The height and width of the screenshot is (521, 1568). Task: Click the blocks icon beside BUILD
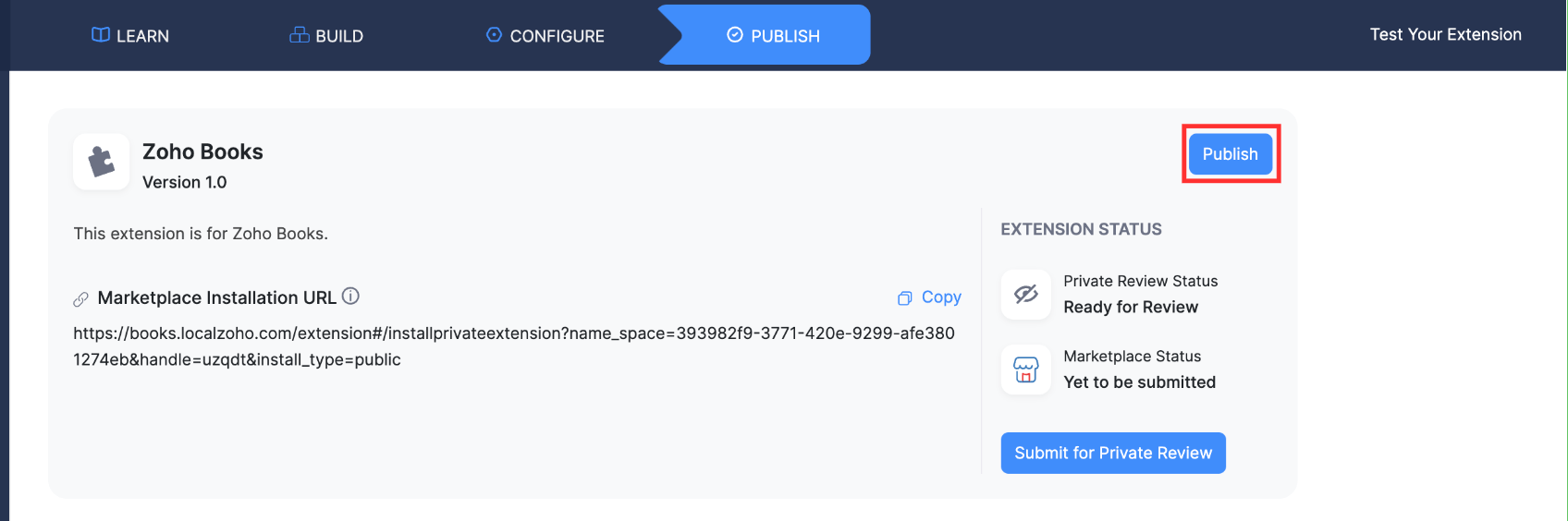coord(300,35)
